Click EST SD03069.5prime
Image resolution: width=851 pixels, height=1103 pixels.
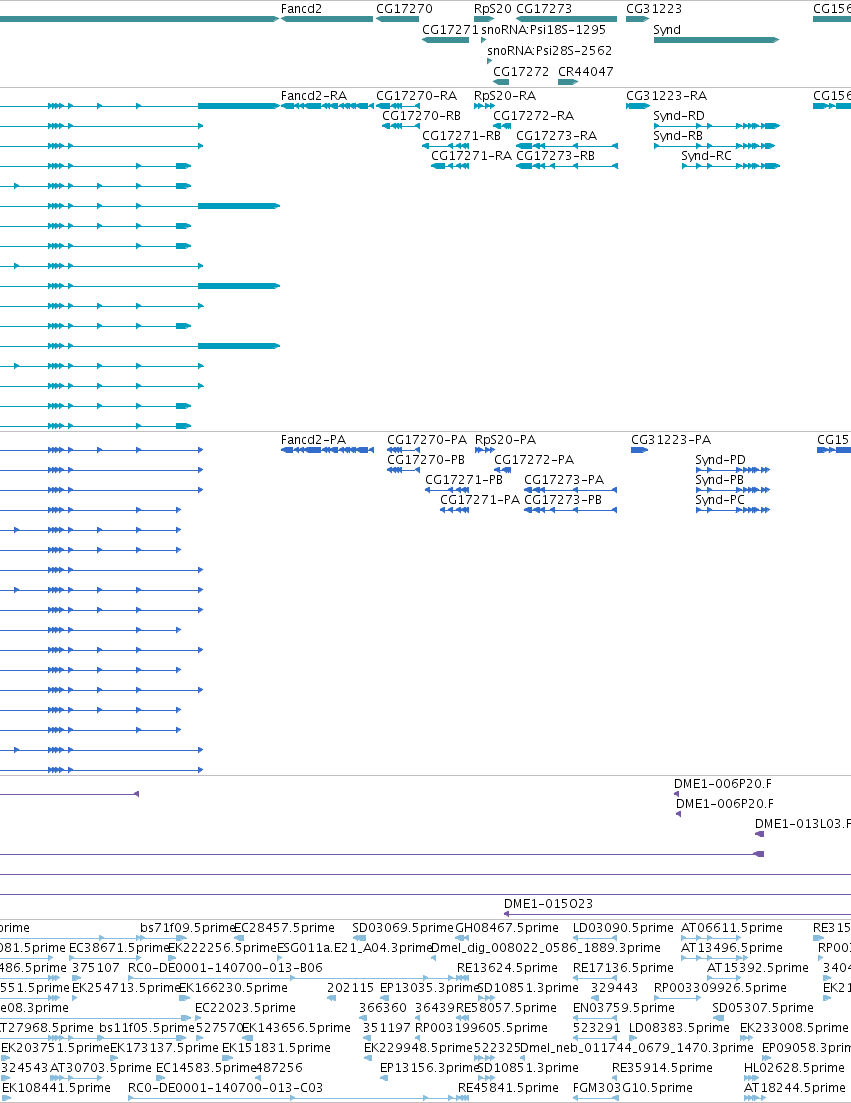pos(403,928)
